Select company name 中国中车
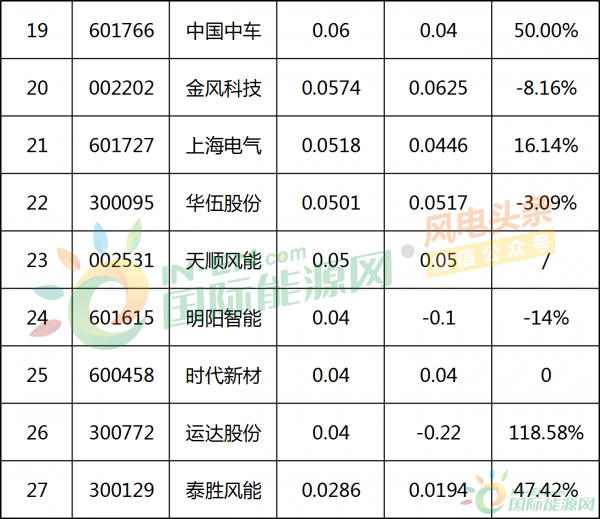The width and height of the screenshot is (600, 519). (223, 31)
